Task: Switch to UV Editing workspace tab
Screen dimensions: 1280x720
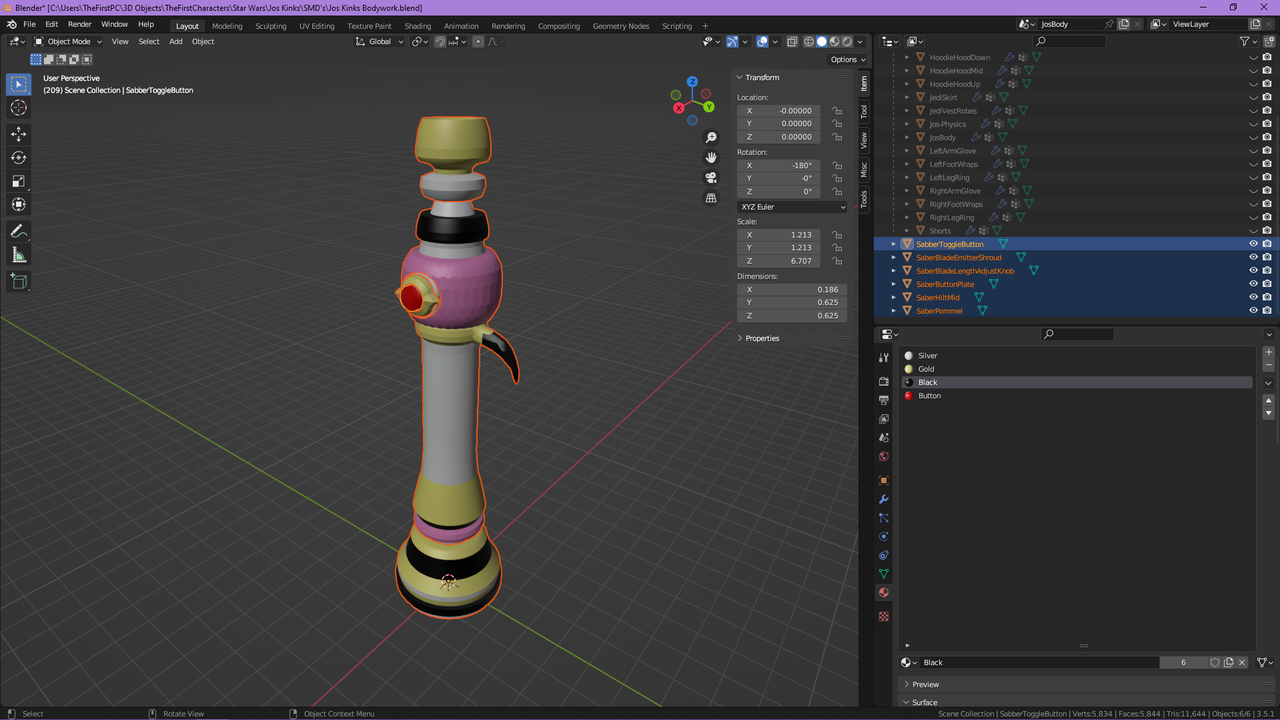Action: (x=317, y=26)
